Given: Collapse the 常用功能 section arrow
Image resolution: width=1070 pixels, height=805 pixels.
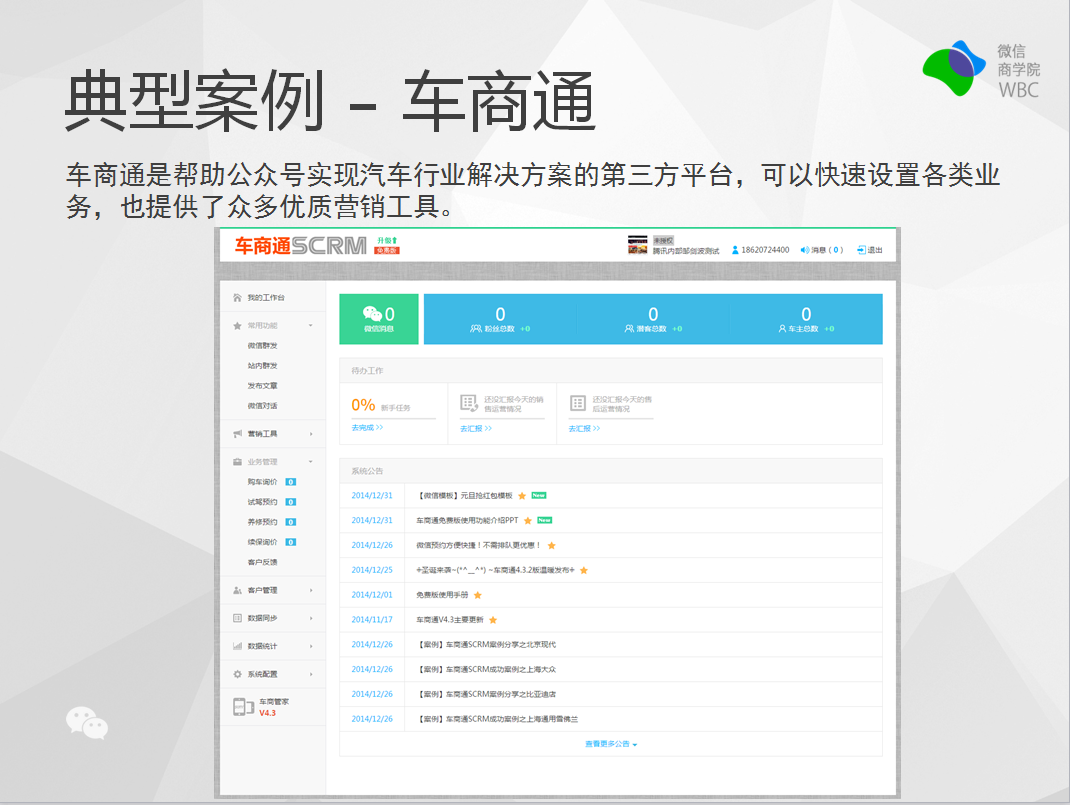Looking at the screenshot, I should point(310,325).
